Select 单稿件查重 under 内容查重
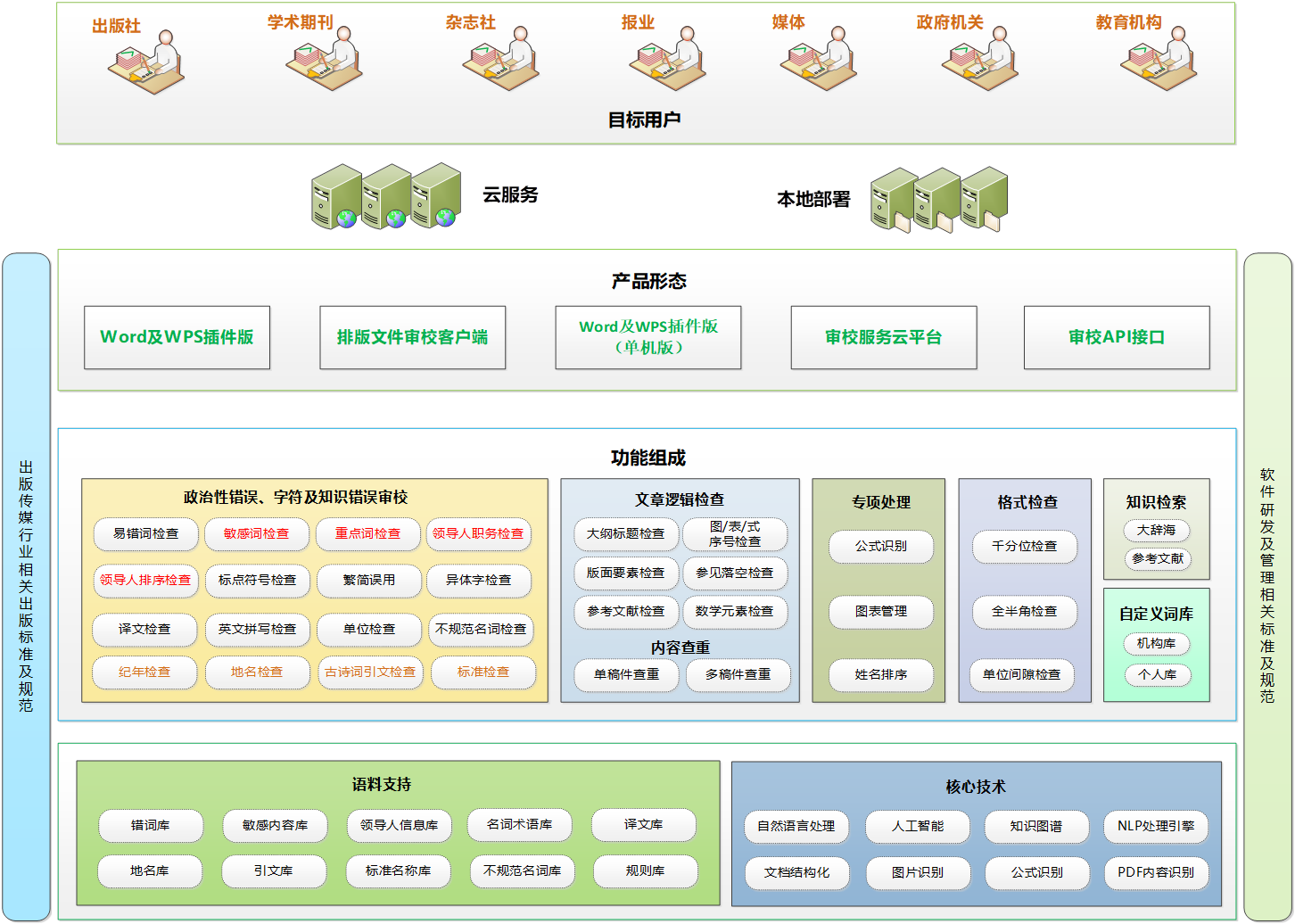The width and height of the screenshot is (1295, 924). coord(625,675)
